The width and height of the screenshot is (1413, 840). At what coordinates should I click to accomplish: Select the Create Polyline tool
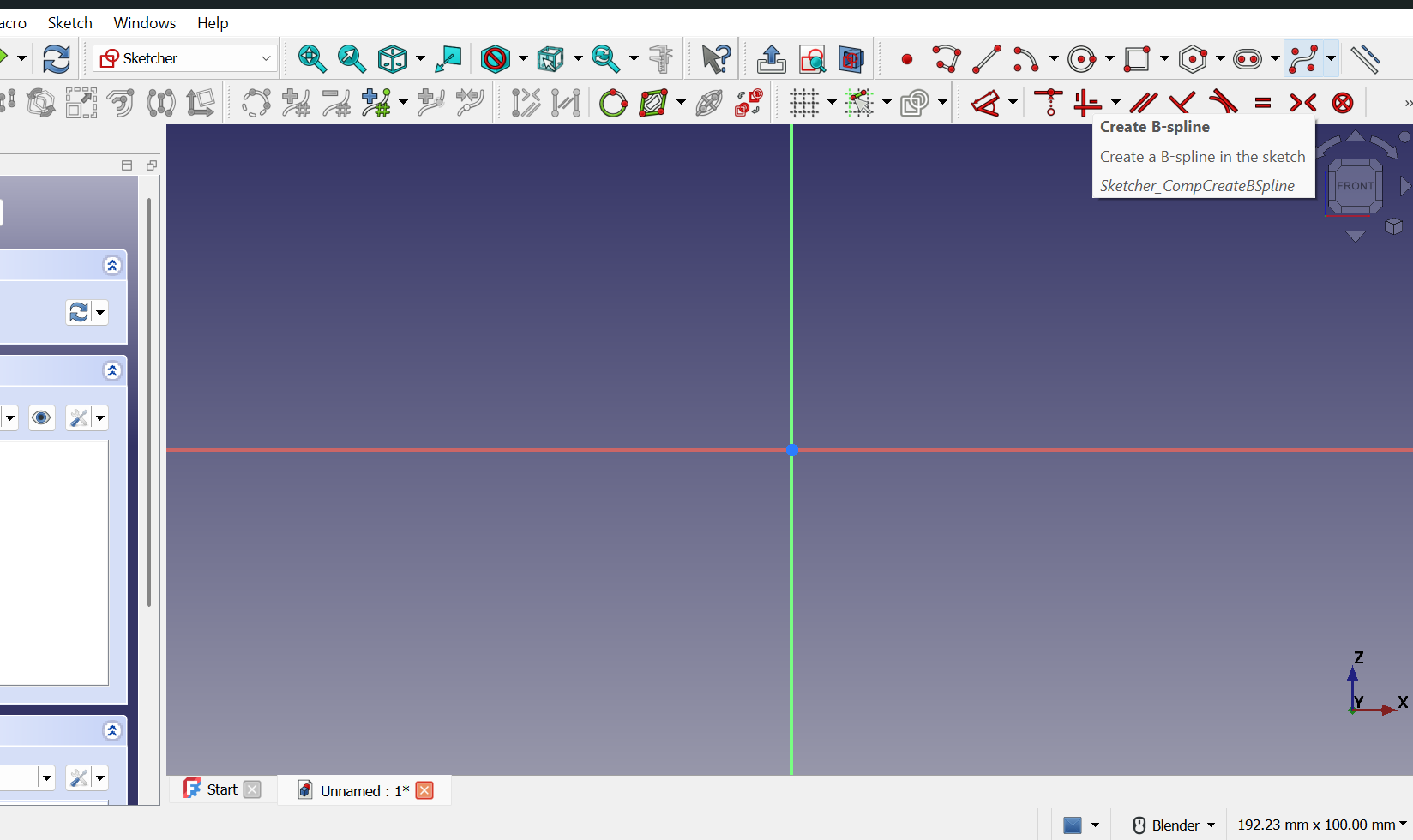coord(947,58)
